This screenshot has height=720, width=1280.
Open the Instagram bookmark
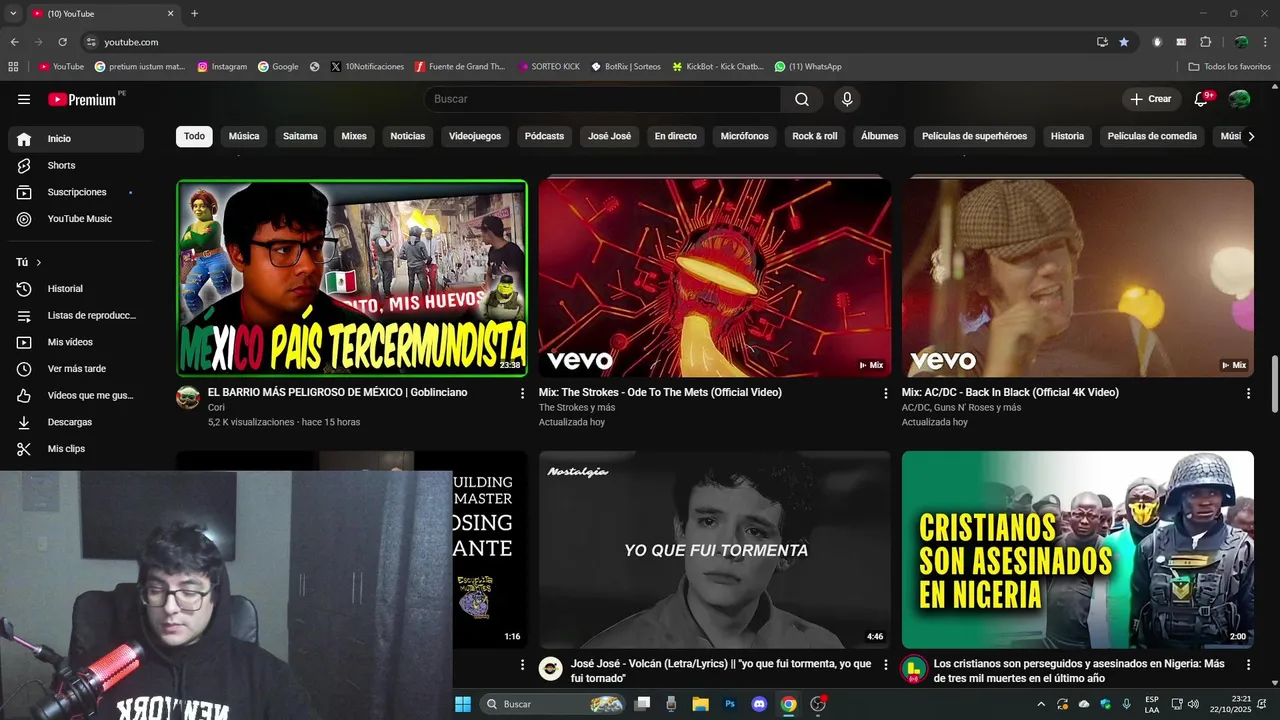222,67
